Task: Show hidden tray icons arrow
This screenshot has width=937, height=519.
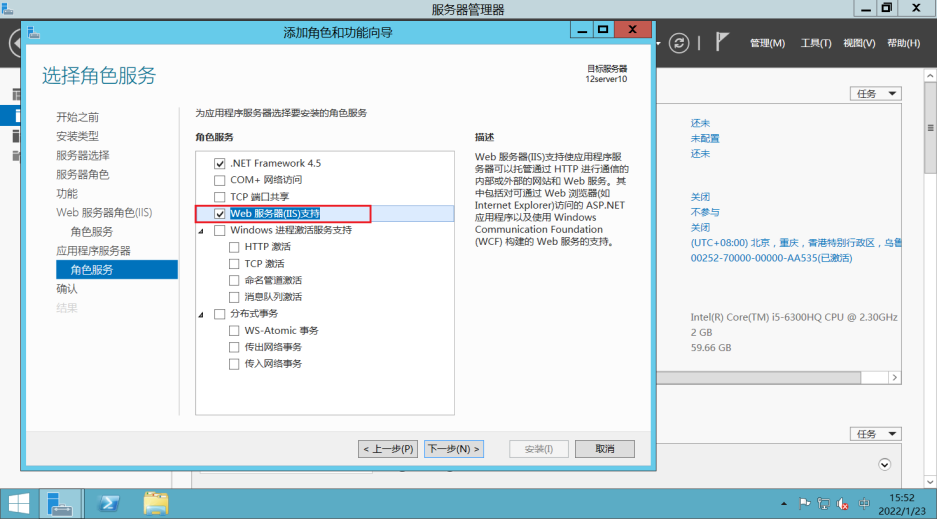Action: tap(783, 504)
